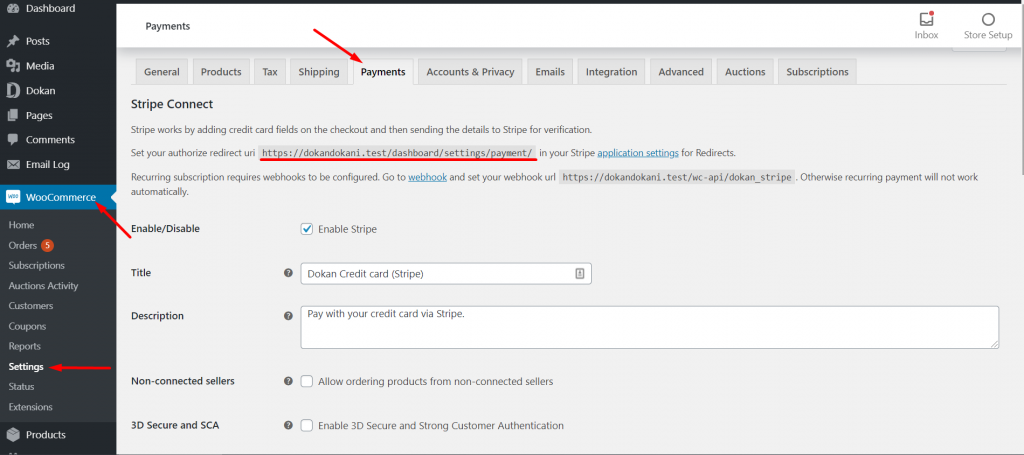Click the Media library icon
Screen dimensions: 1024x455
12,66
